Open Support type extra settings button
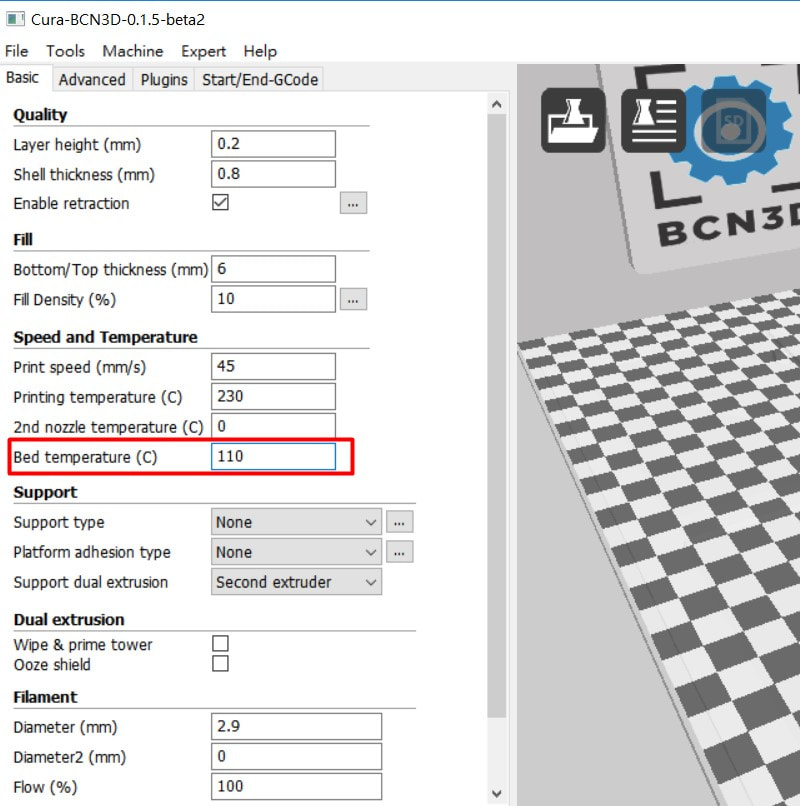Image resolution: width=800 pixels, height=806 pixels. click(x=400, y=522)
